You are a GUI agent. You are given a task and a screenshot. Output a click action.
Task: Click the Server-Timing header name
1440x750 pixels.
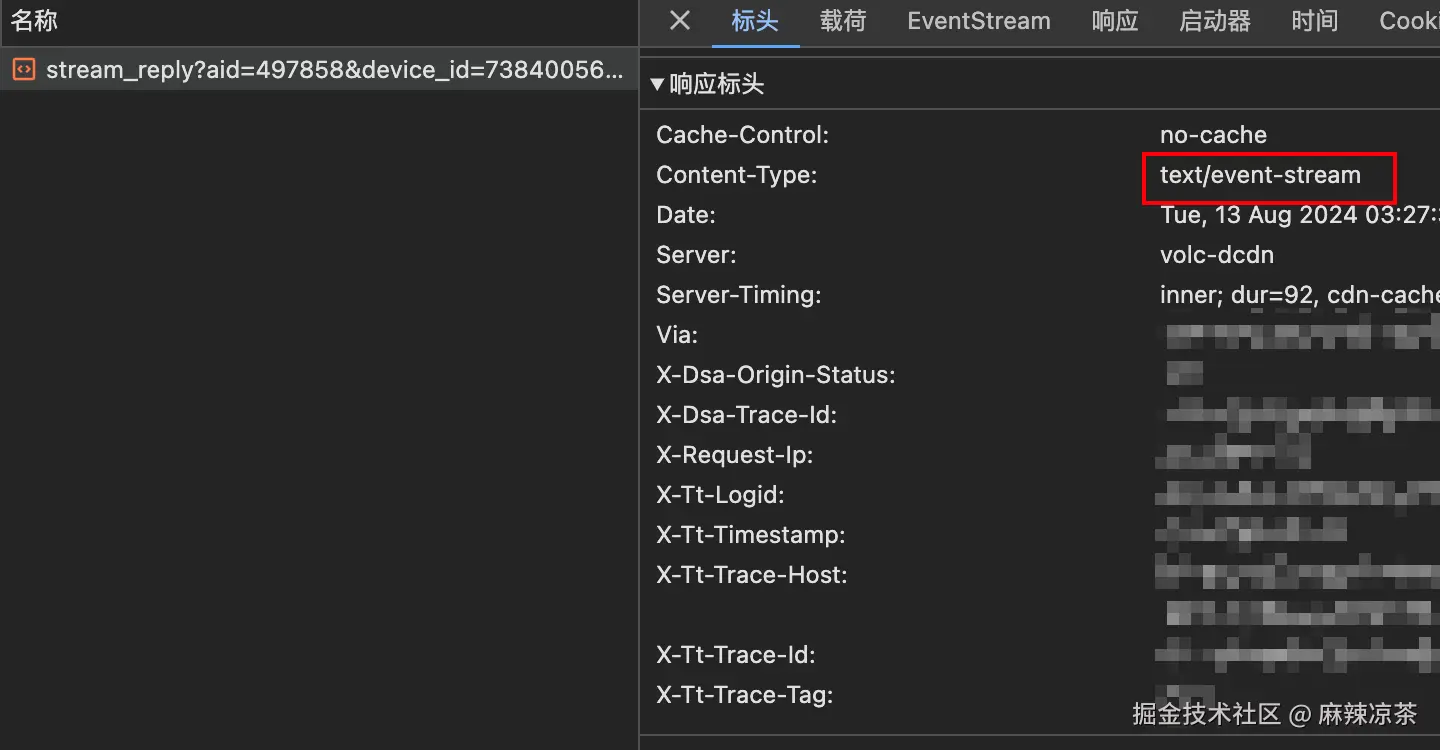point(738,295)
